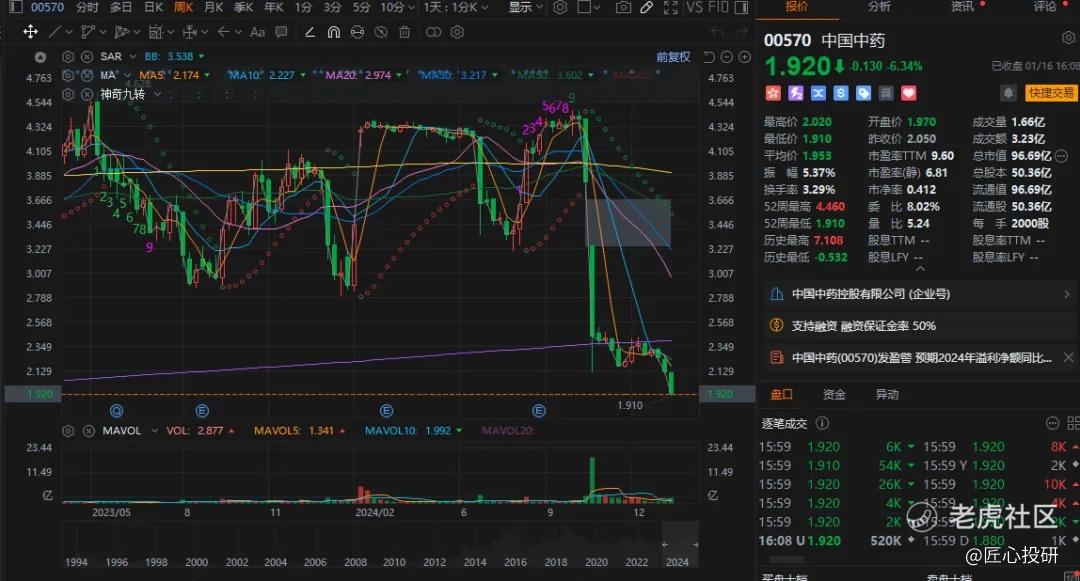Screen dimensions: 1080x581
Task: Open MAVOL indicator settings gear
Action: [68, 431]
